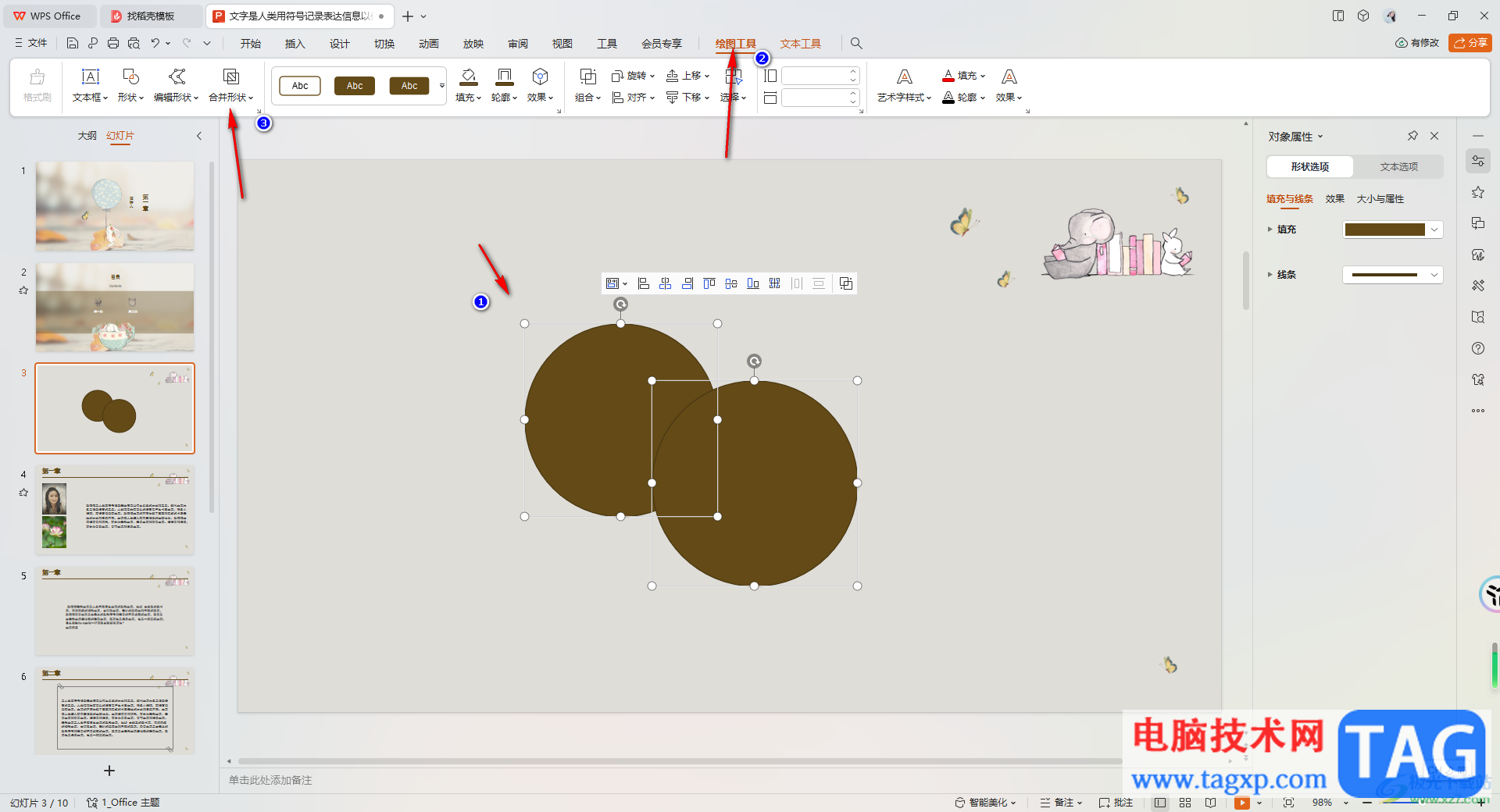
Task: Expand the Send Backward (下移) dropdown
Action: click(x=706, y=98)
